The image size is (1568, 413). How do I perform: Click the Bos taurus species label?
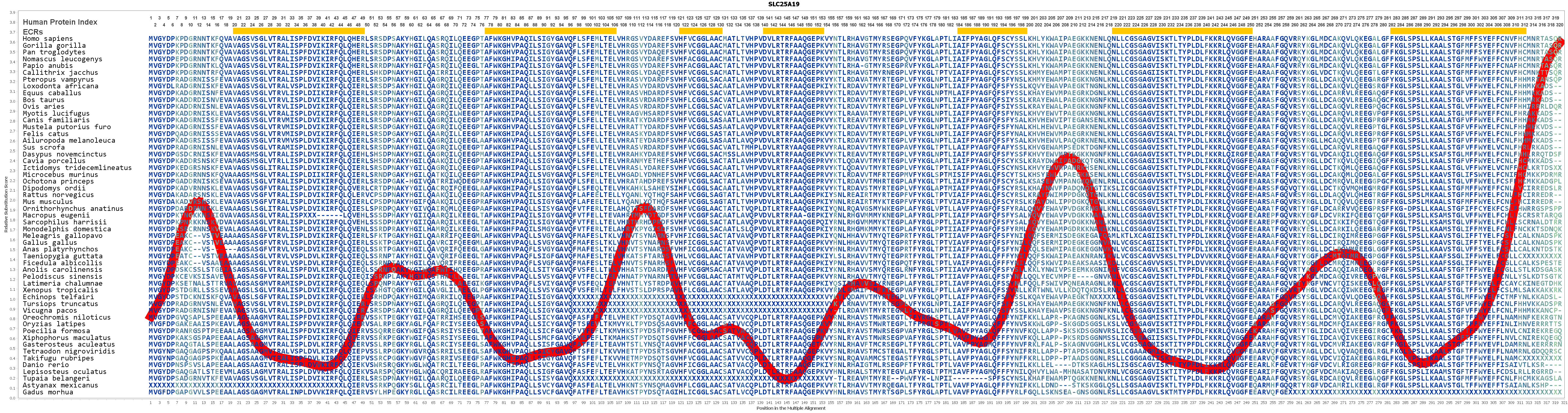(x=43, y=100)
